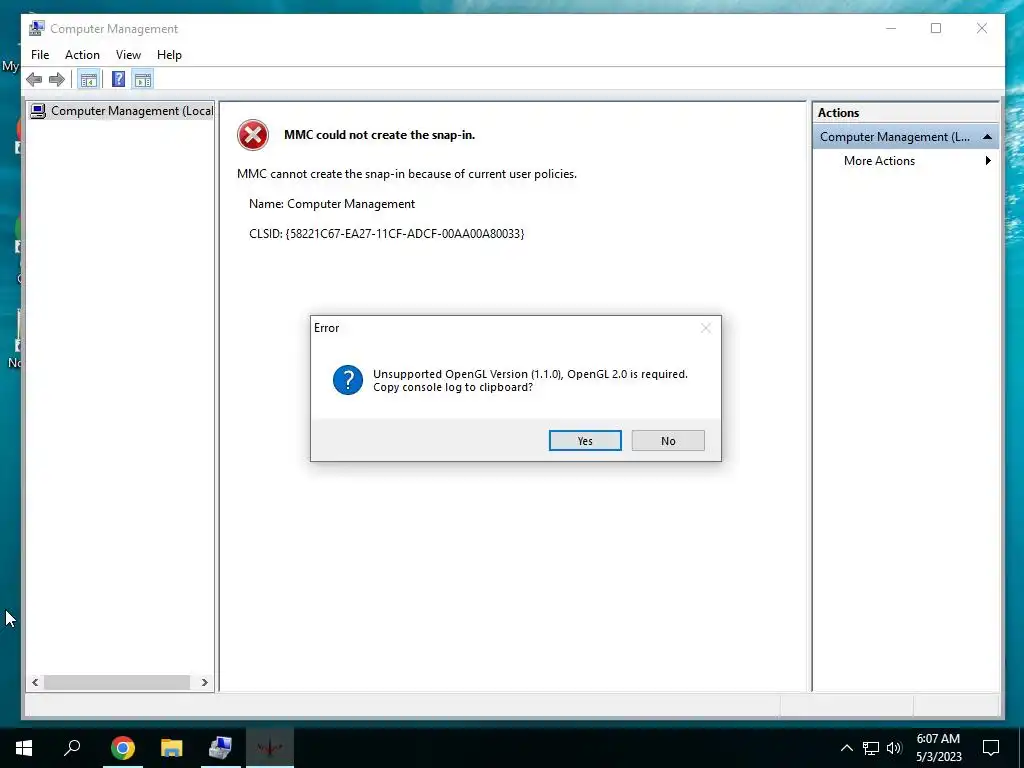Viewport: 1024px width, 768px height.
Task: Click Computer Management title bar icon
Action: coord(37,28)
